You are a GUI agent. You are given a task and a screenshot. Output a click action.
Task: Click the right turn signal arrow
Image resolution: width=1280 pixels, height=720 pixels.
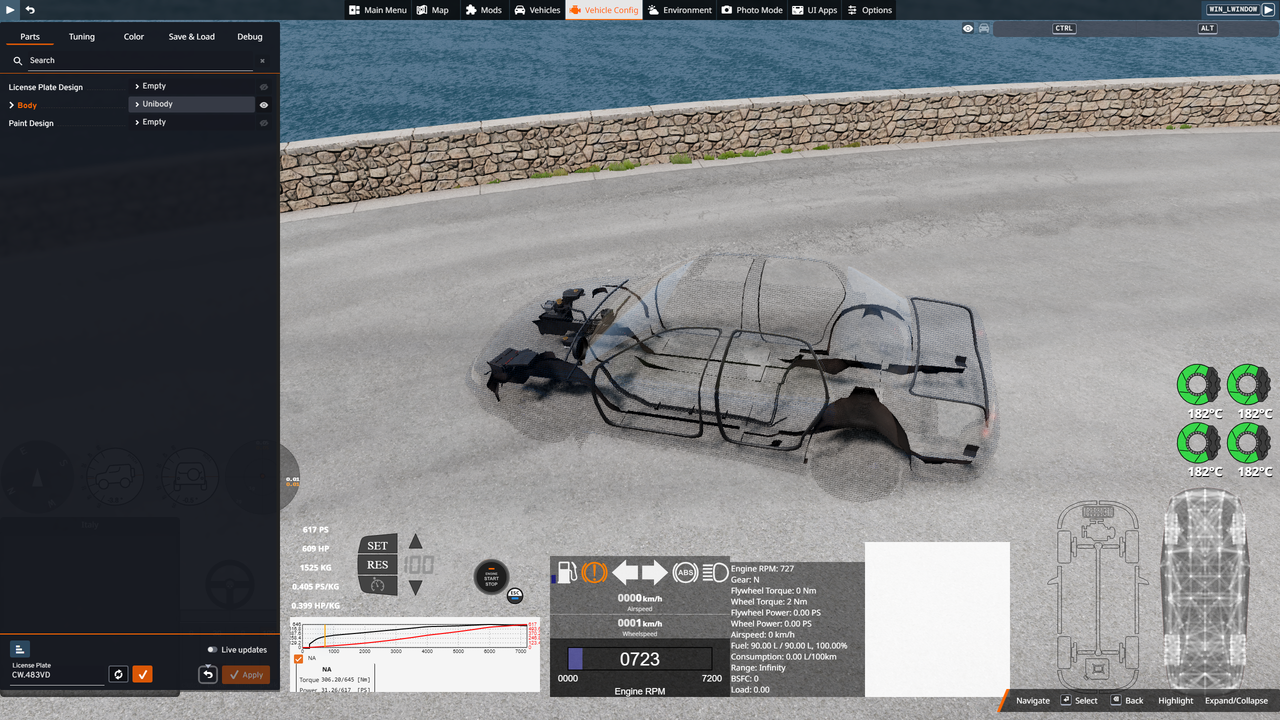click(x=654, y=572)
